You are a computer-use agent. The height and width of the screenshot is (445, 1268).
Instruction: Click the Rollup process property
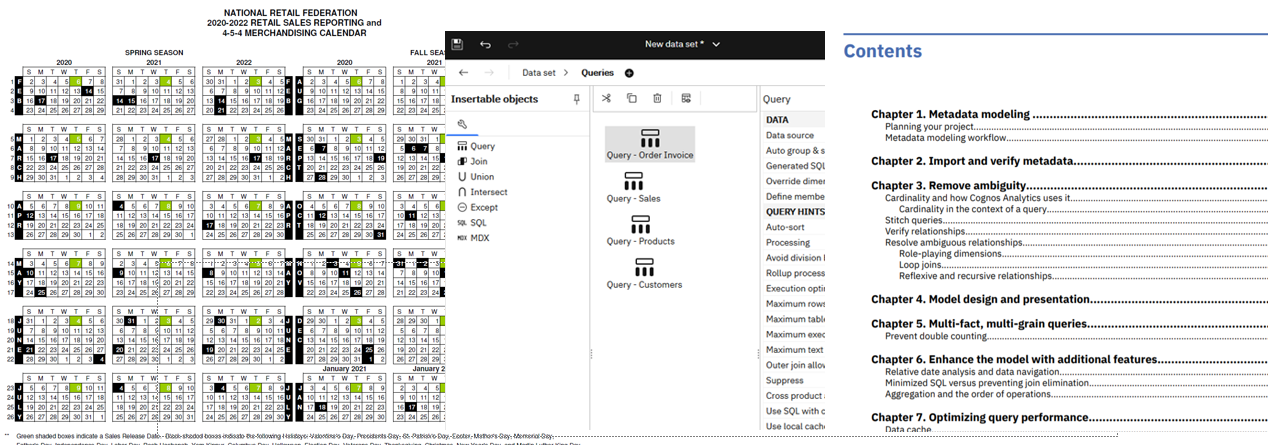(795, 273)
